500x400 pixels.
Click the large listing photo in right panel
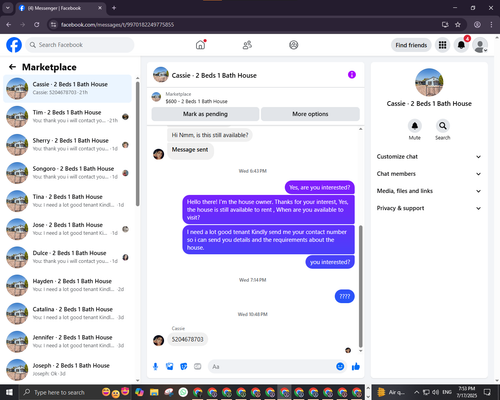[429, 82]
